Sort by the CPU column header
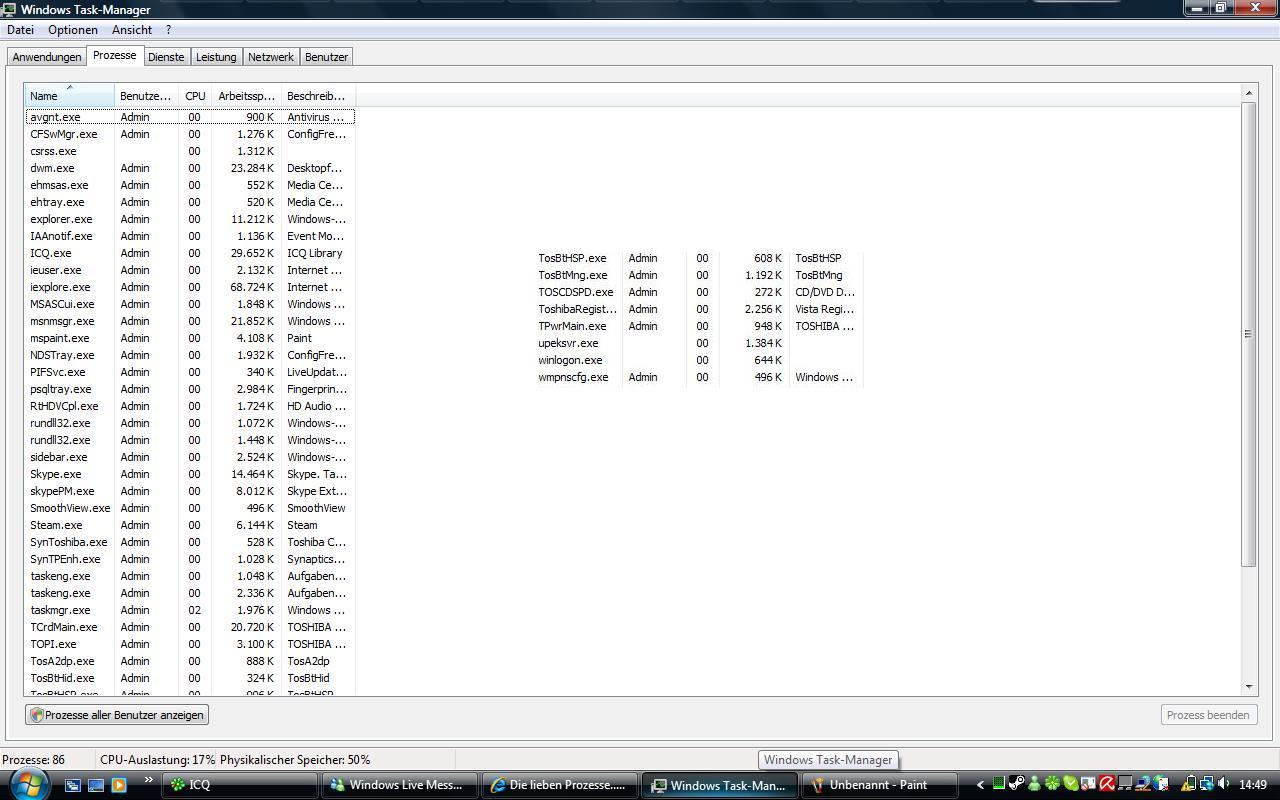 (x=195, y=96)
